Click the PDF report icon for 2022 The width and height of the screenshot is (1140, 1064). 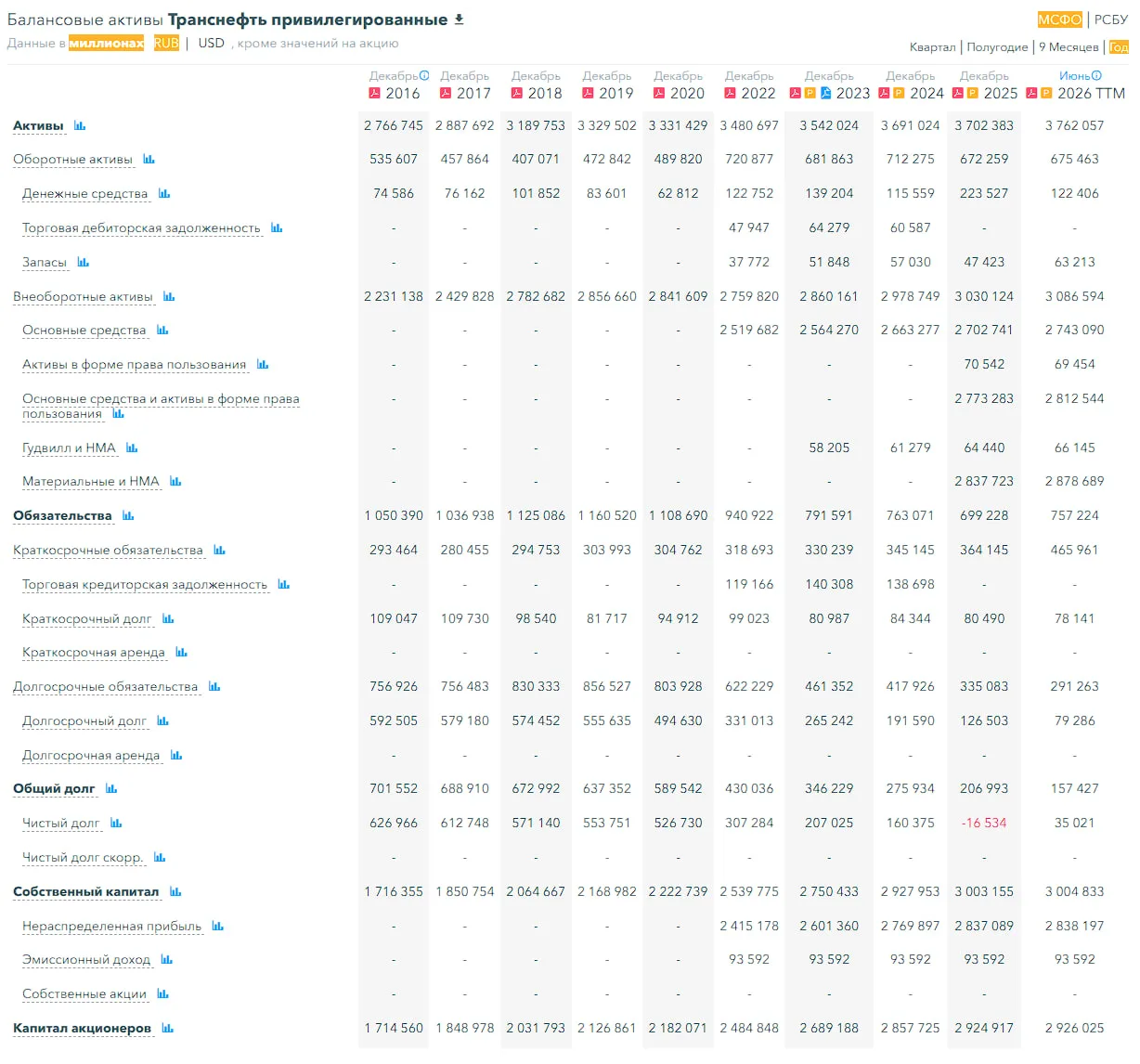731,93
